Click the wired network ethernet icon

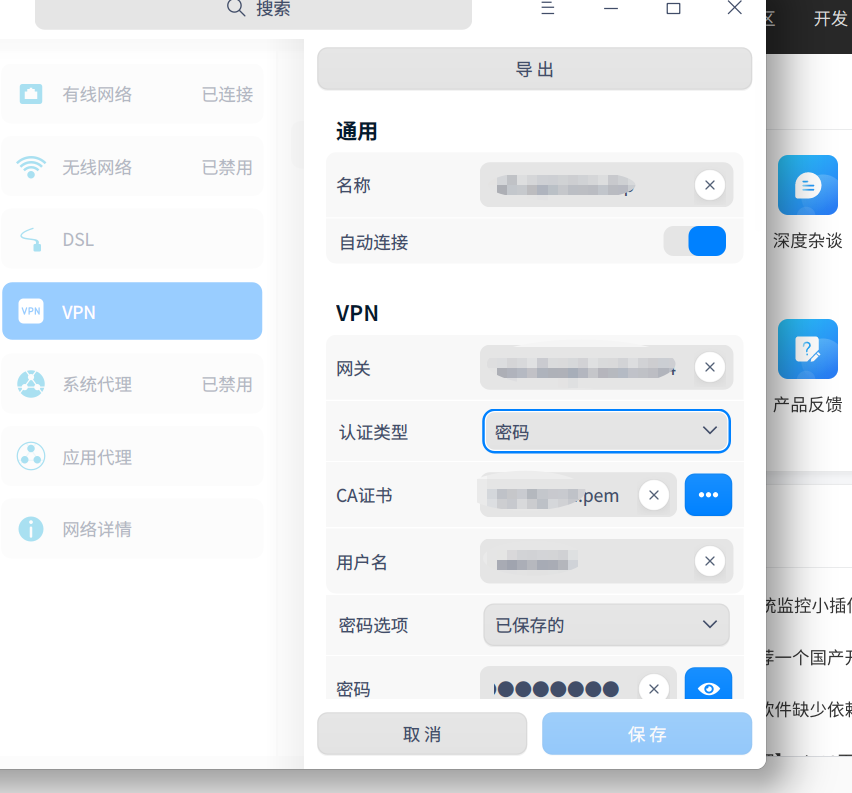[x=31, y=94]
